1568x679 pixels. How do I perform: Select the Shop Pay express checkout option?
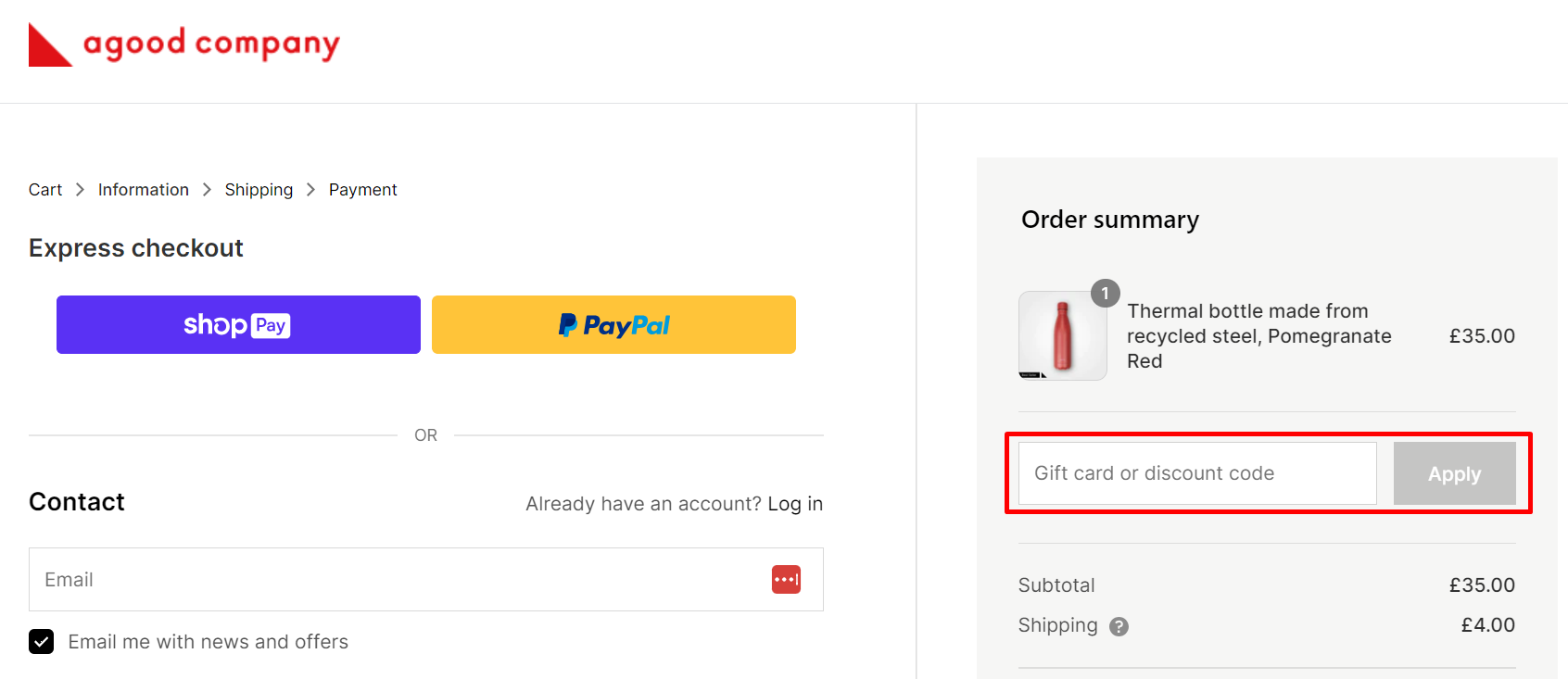[x=238, y=324]
